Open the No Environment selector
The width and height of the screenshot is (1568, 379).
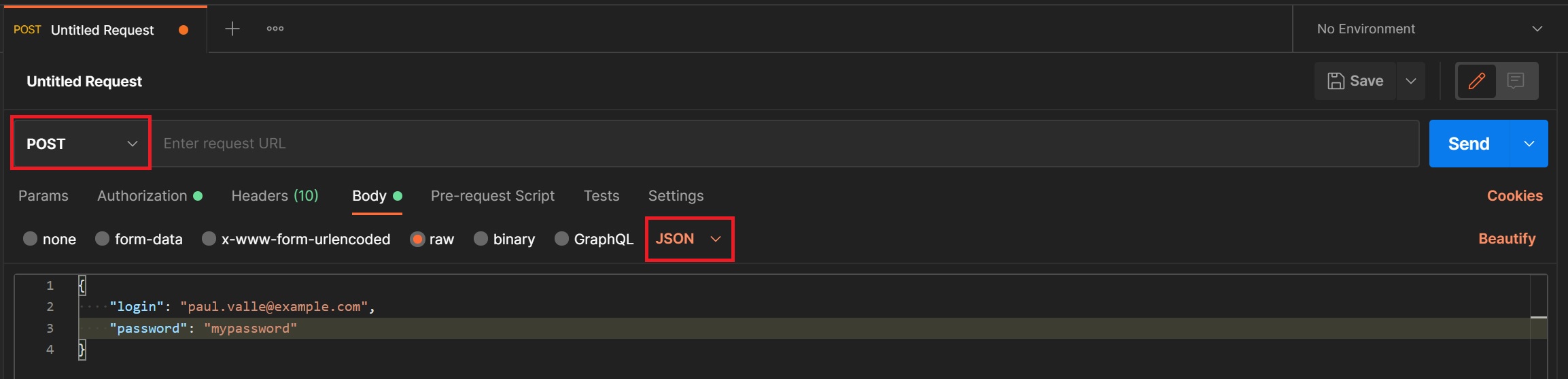(x=1429, y=29)
